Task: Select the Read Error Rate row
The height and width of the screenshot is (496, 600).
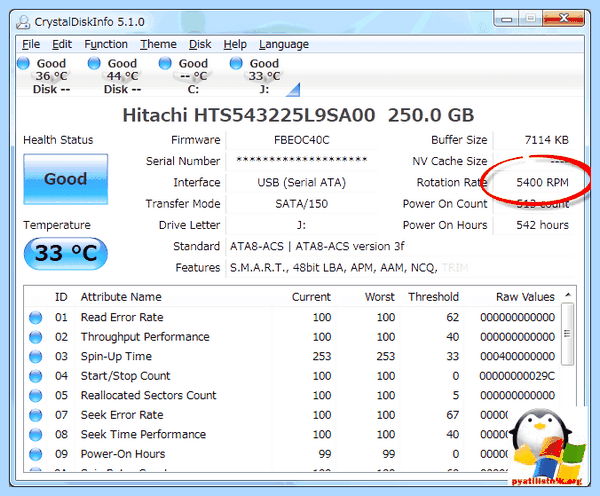Action: [292, 317]
